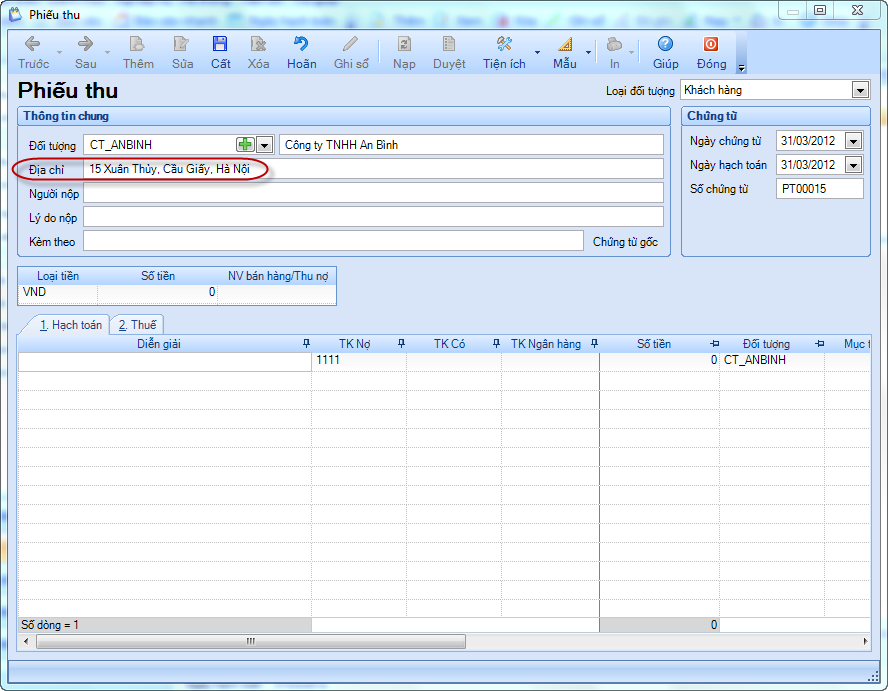Click the NV bán hàng/Thu nợ cell
888x691 pixels.
(x=276, y=292)
